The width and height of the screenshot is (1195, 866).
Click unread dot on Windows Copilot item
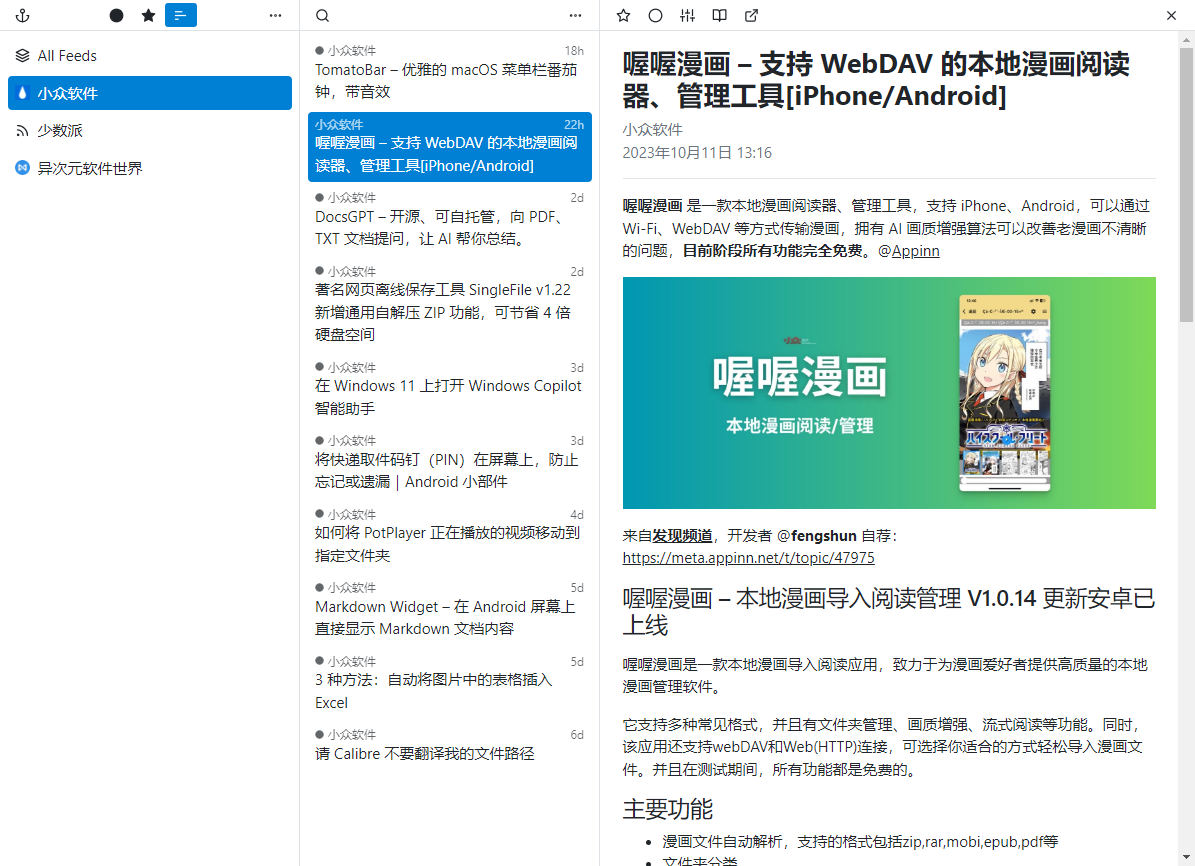[319, 367]
